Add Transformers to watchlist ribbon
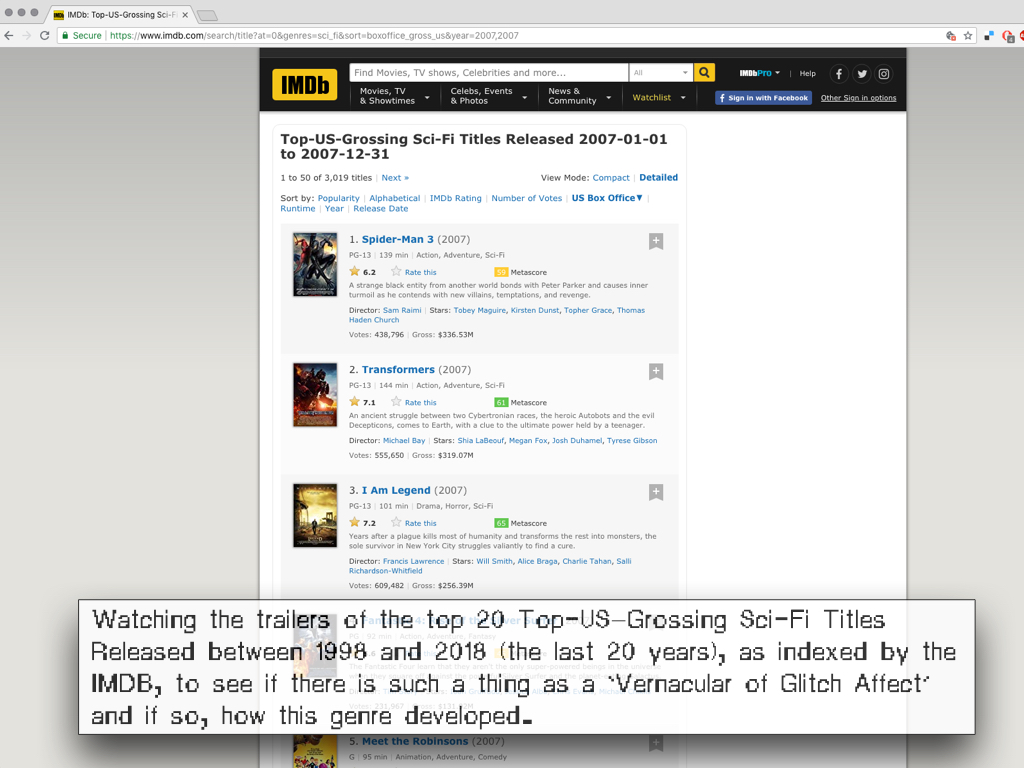This screenshot has width=1024, height=768. pos(656,372)
